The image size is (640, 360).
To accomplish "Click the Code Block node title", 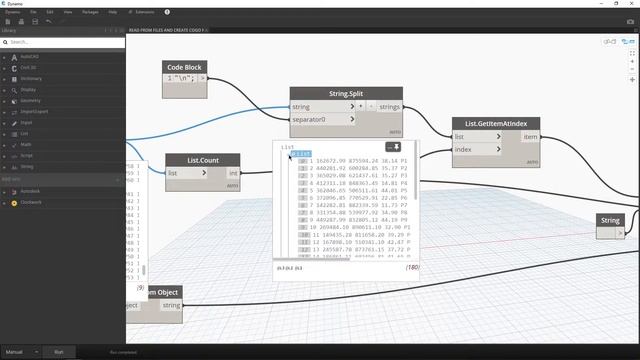I will (x=184, y=67).
